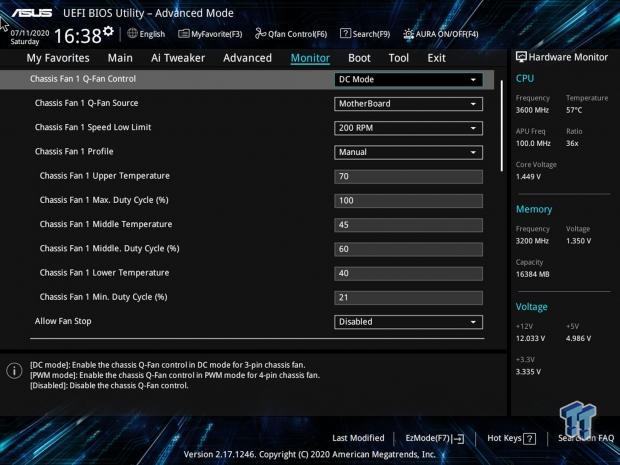Edit the Middle Temperature field showing 45
Viewport: 620px width, 465px height.
[x=408, y=225]
